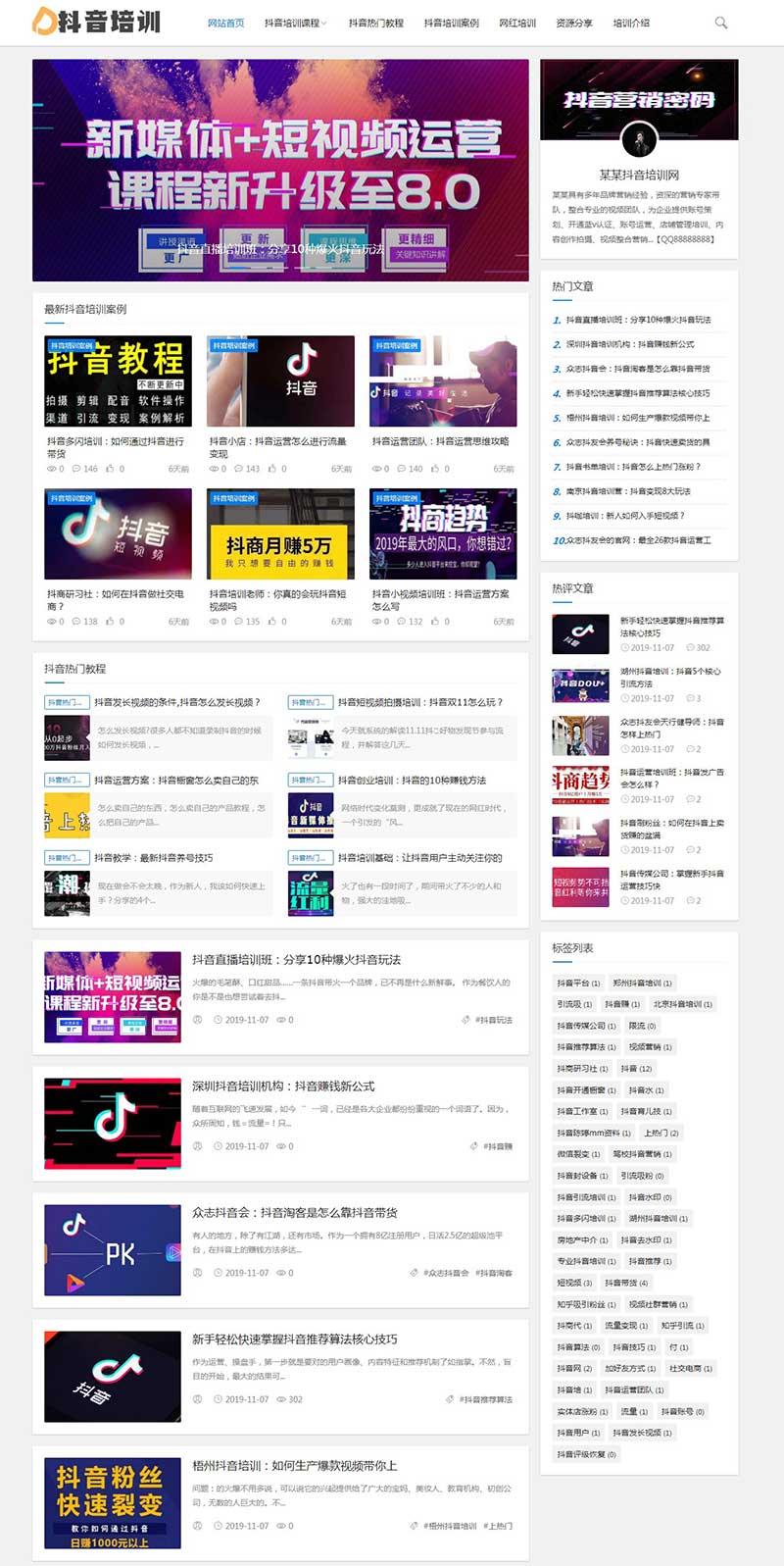Click views eye icon showing 302 in list
784x1566 pixels.
[x=281, y=1399]
